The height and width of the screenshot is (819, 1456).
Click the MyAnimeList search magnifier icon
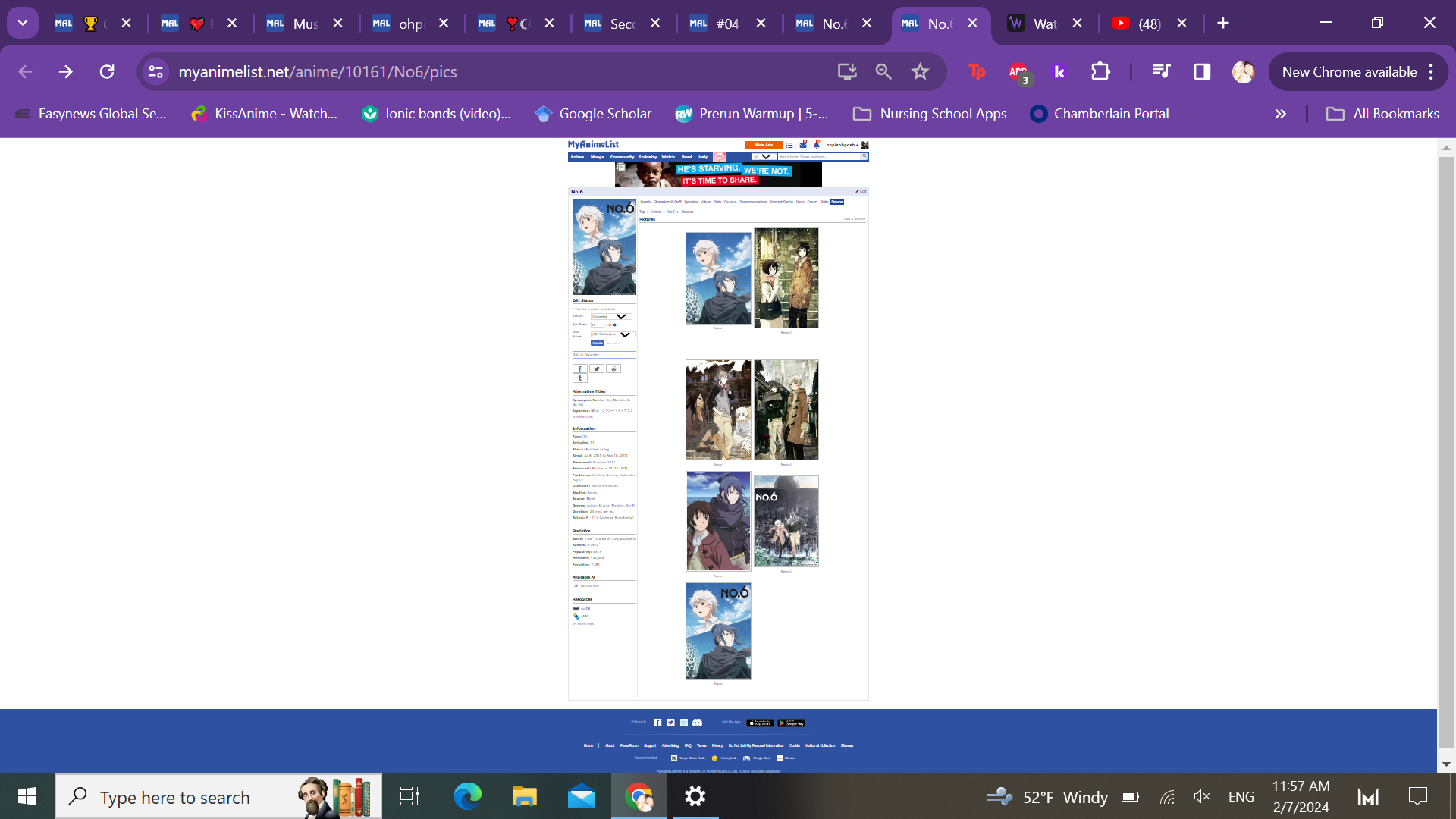click(864, 156)
